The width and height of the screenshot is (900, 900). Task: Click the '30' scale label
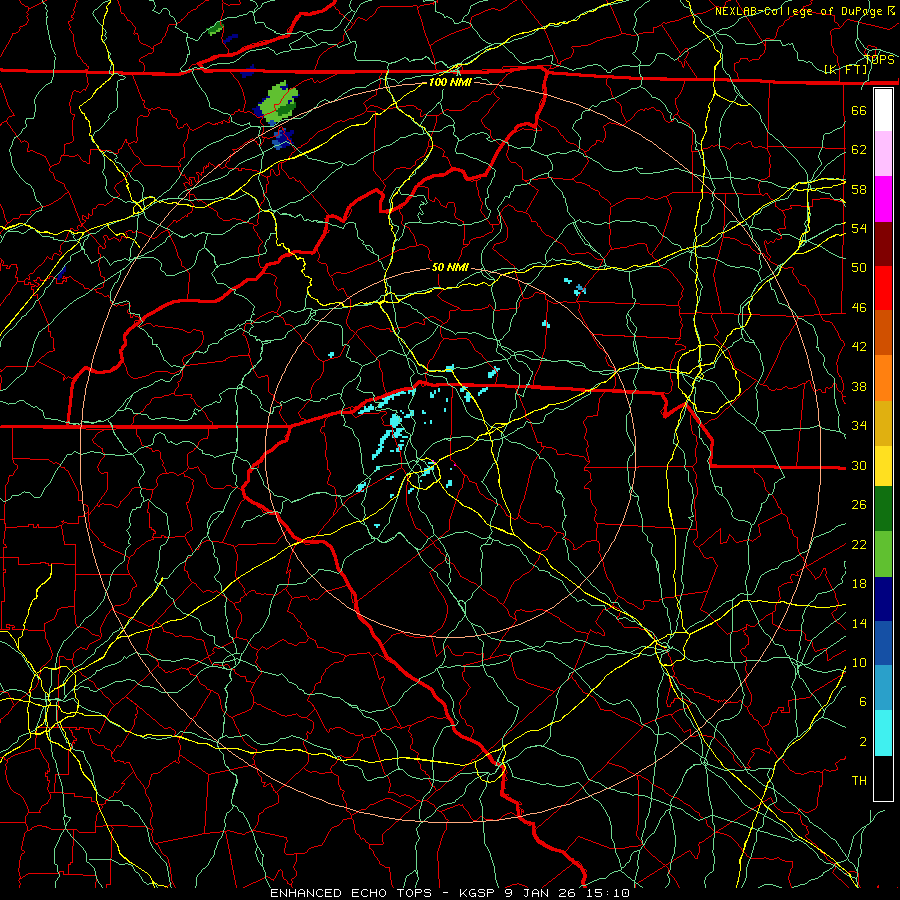pyautogui.click(x=859, y=465)
